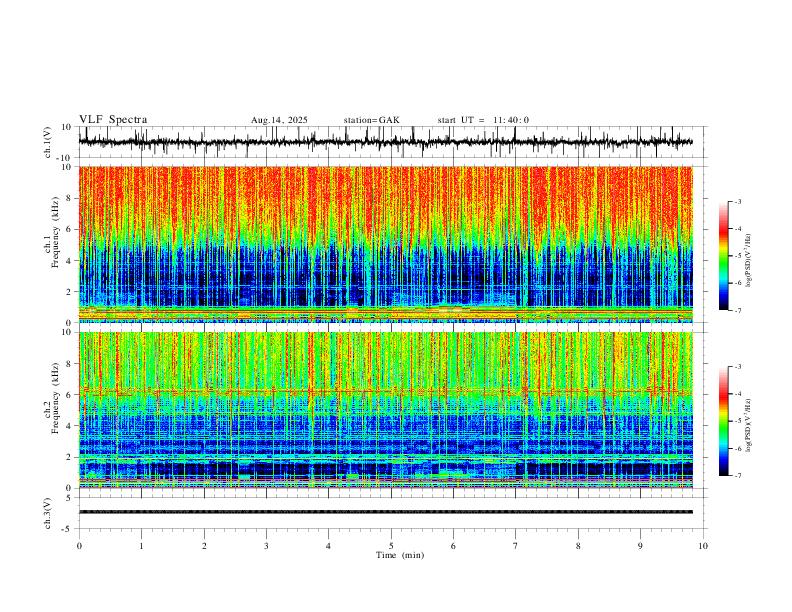Click the ch.1(V) waveform axis label
The height and width of the screenshot is (612, 792).
click(x=48, y=142)
